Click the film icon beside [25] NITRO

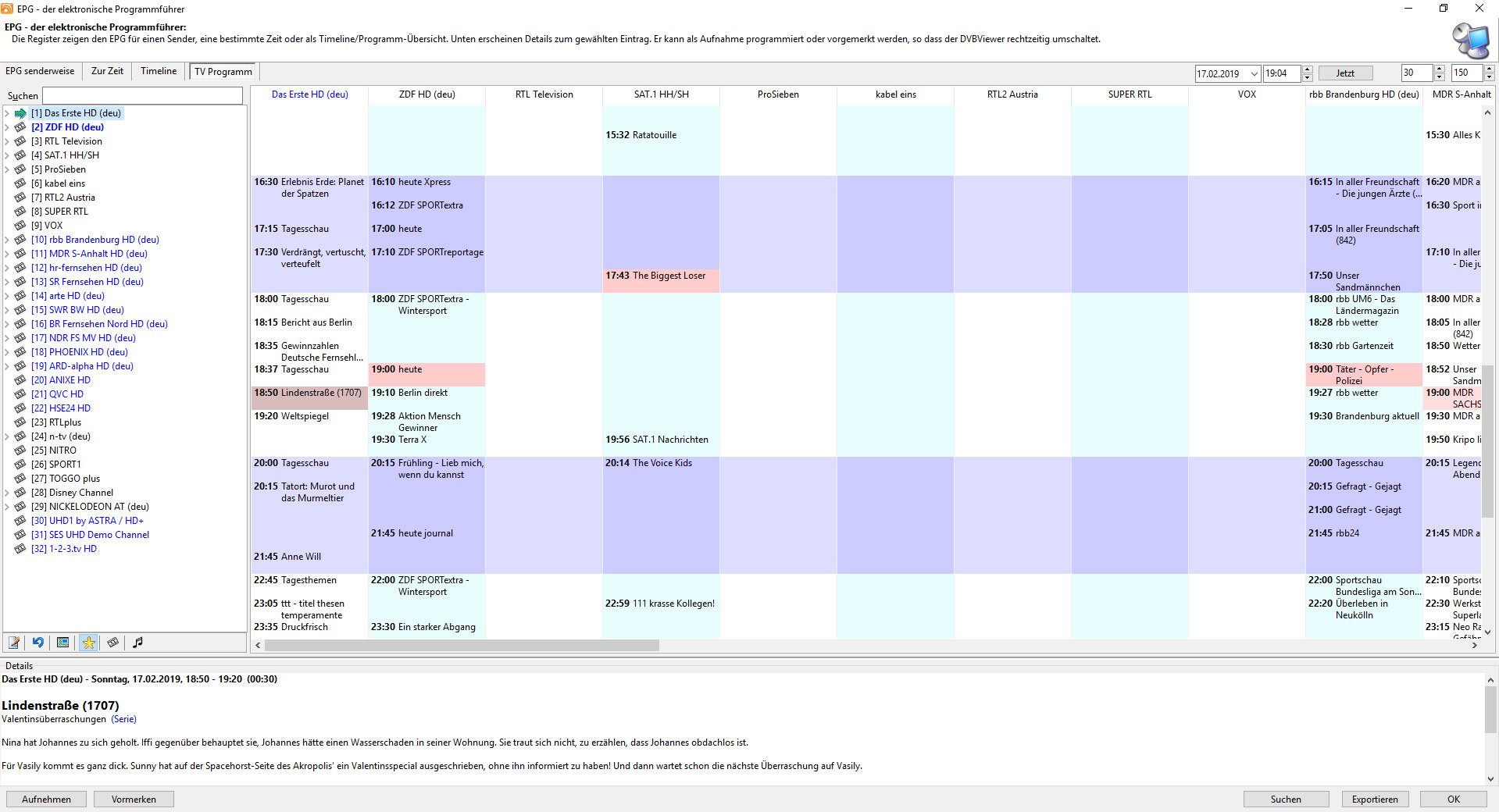(x=20, y=451)
